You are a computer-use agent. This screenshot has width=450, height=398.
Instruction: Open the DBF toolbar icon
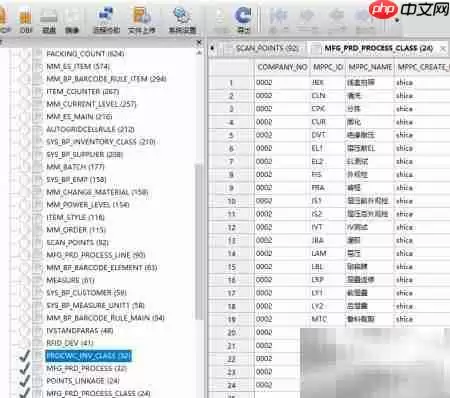pos(26,20)
